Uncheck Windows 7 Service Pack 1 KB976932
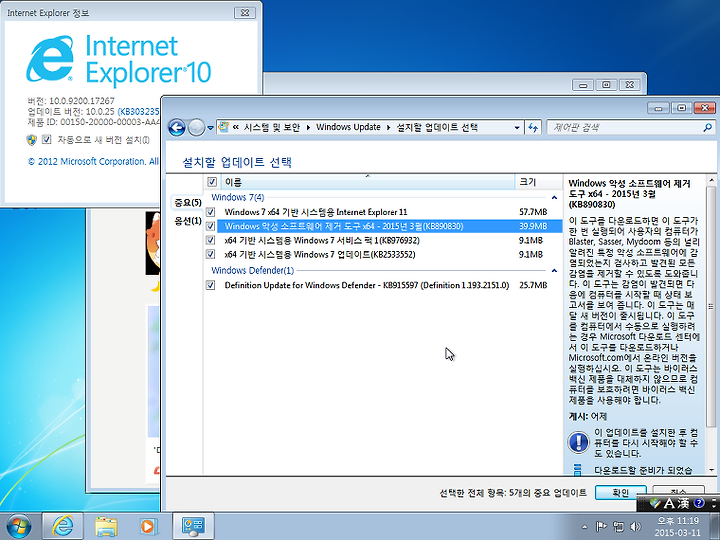The width and height of the screenshot is (720, 540). pos(210,240)
